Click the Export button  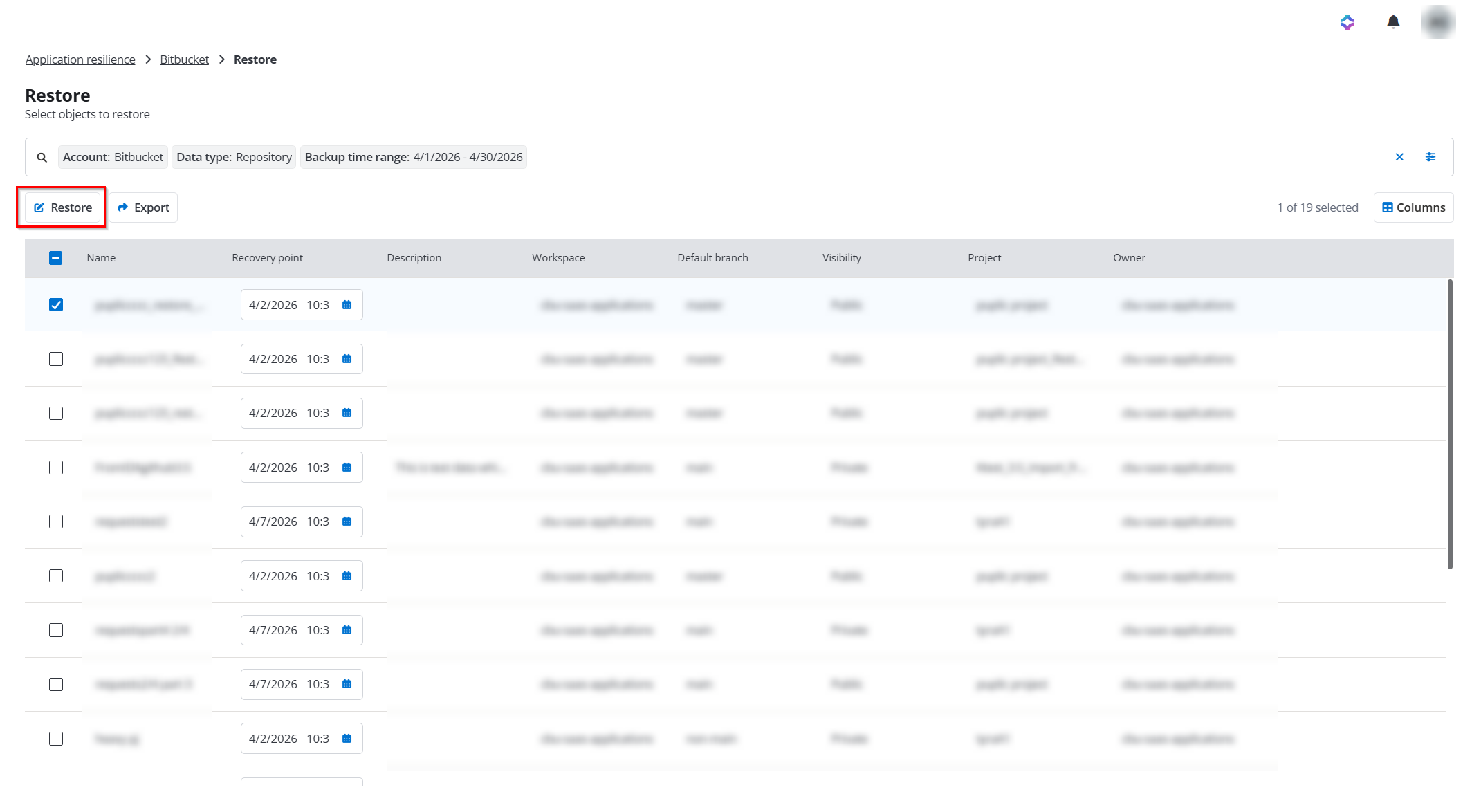143,207
